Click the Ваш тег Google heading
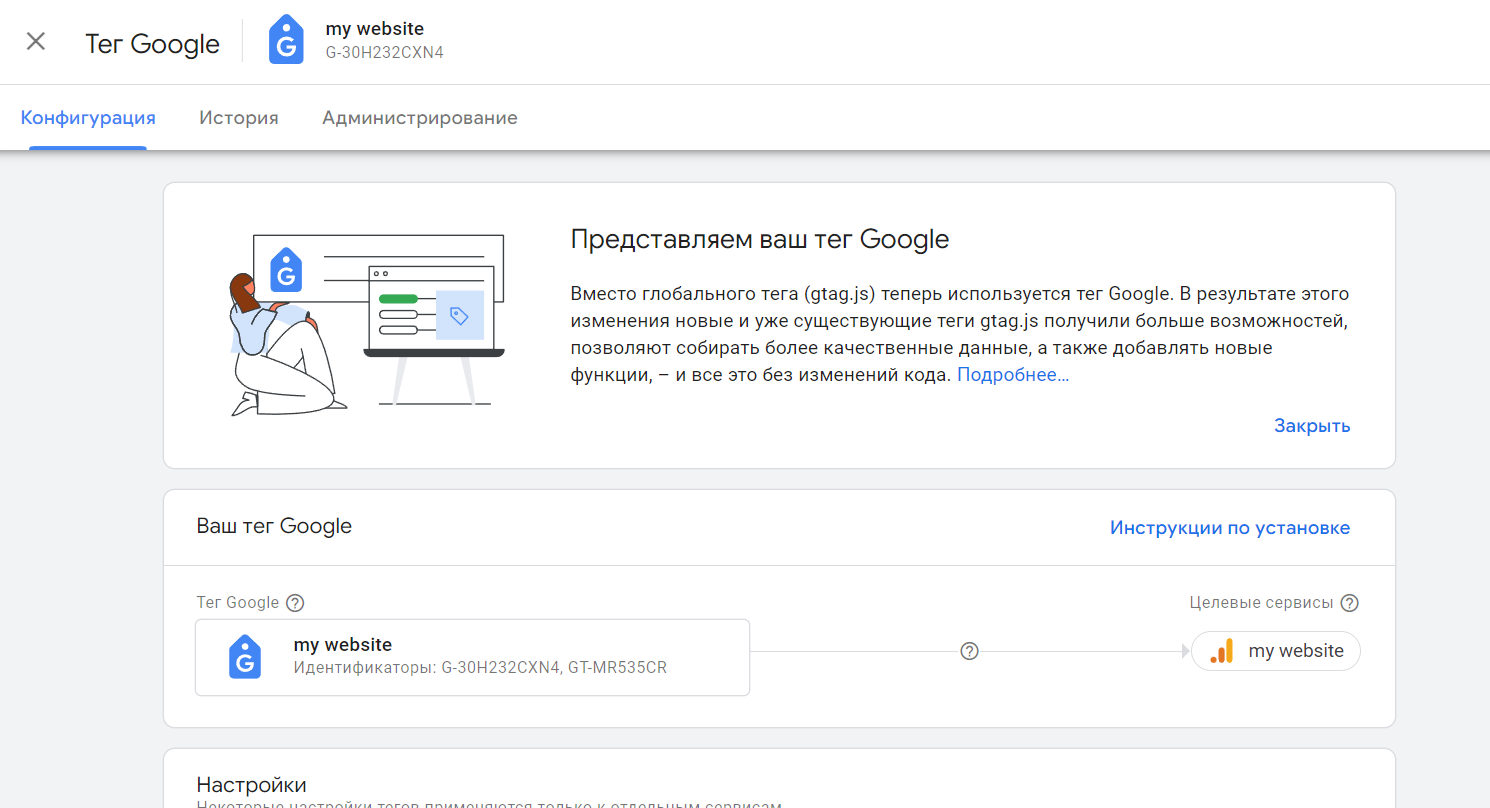 click(274, 526)
